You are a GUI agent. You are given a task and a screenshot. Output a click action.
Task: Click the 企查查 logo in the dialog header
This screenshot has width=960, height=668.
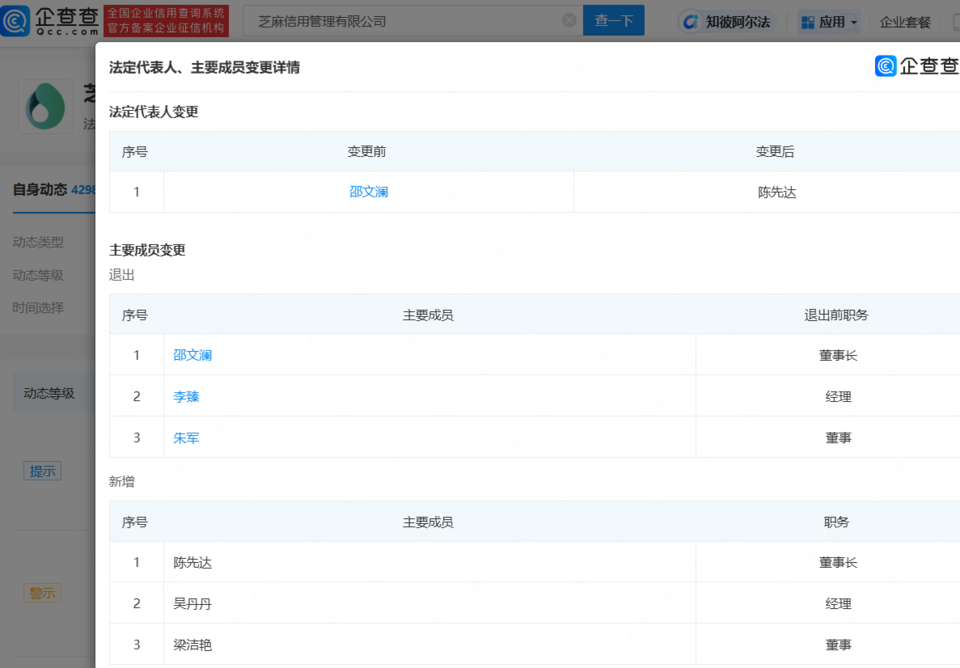pyautogui.click(x=916, y=66)
